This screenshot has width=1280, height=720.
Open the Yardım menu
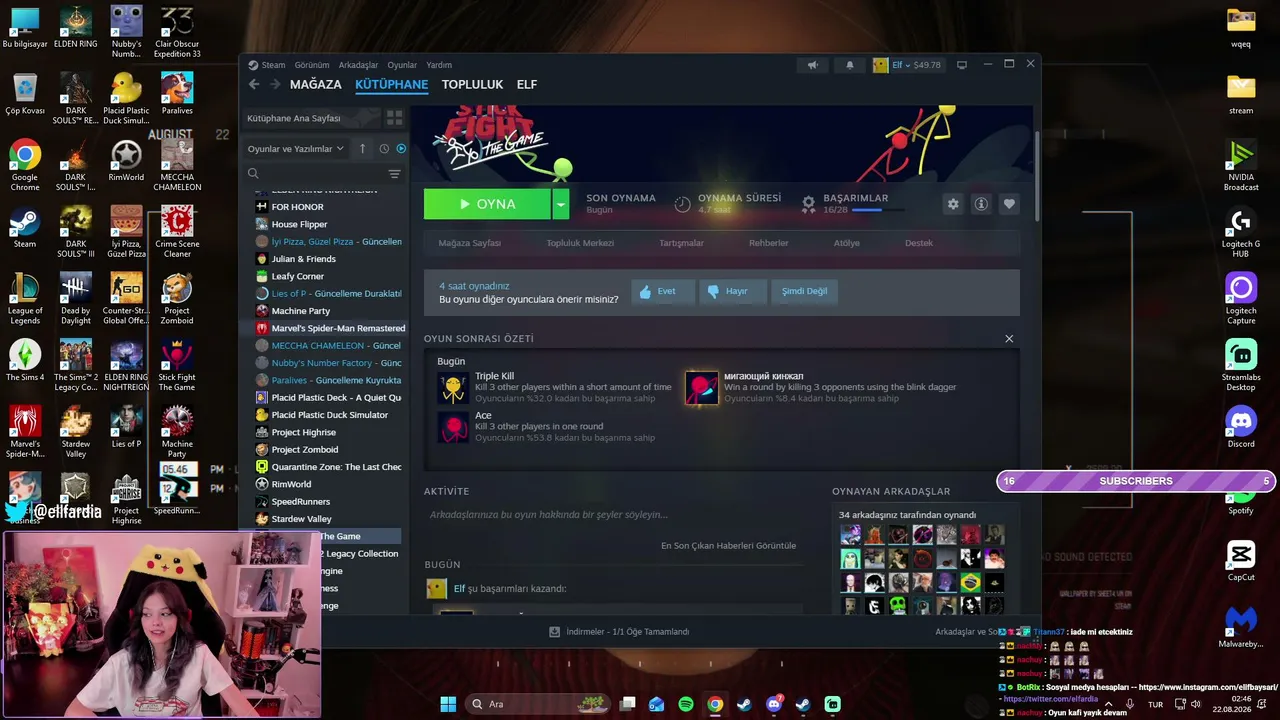coord(439,65)
